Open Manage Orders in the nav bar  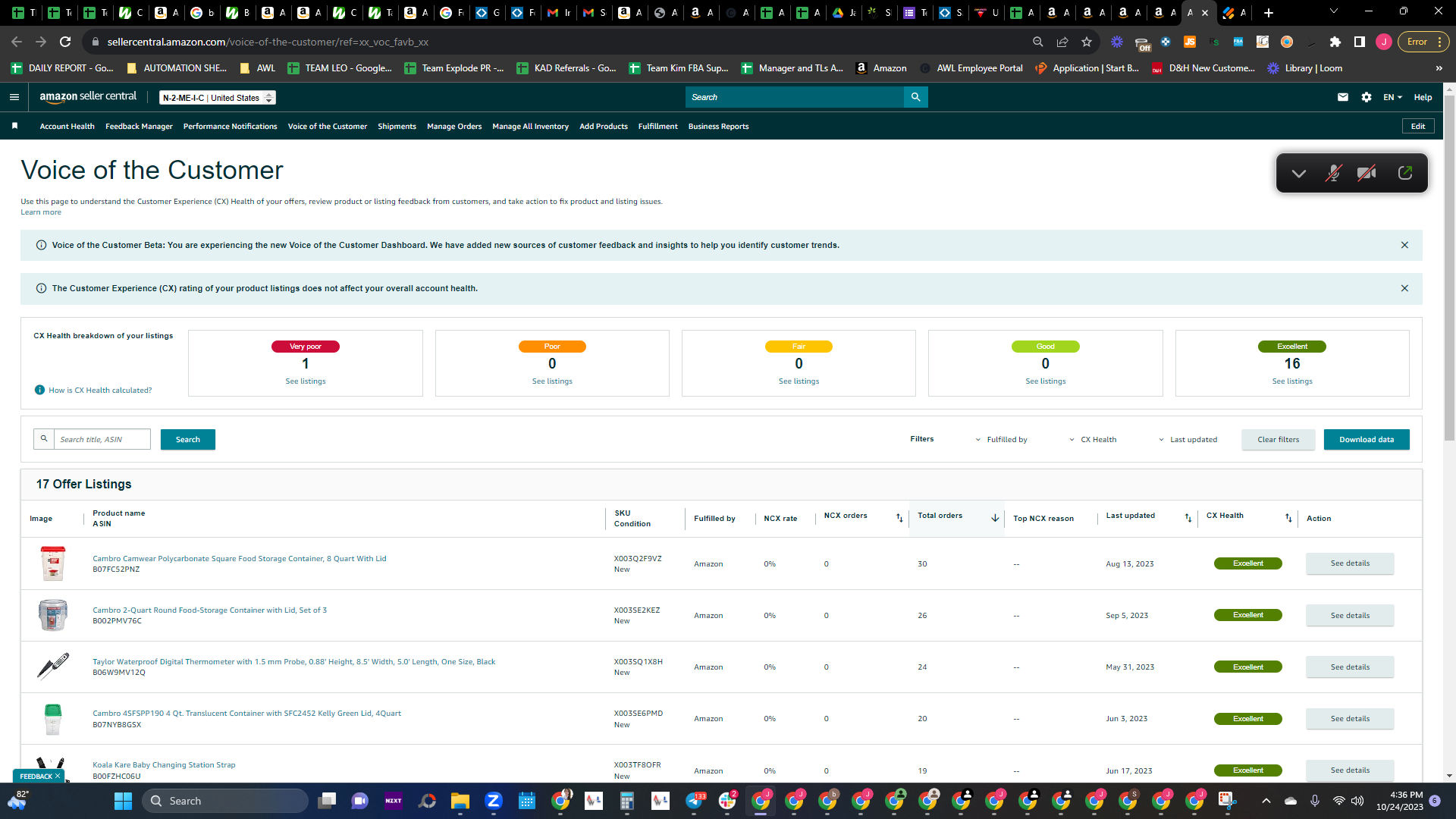(454, 127)
